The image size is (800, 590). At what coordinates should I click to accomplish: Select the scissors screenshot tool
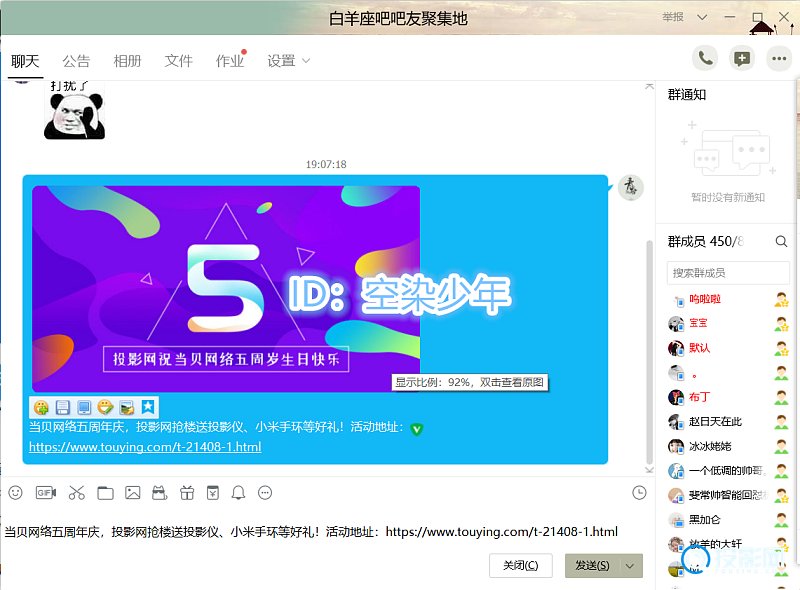tap(77, 493)
